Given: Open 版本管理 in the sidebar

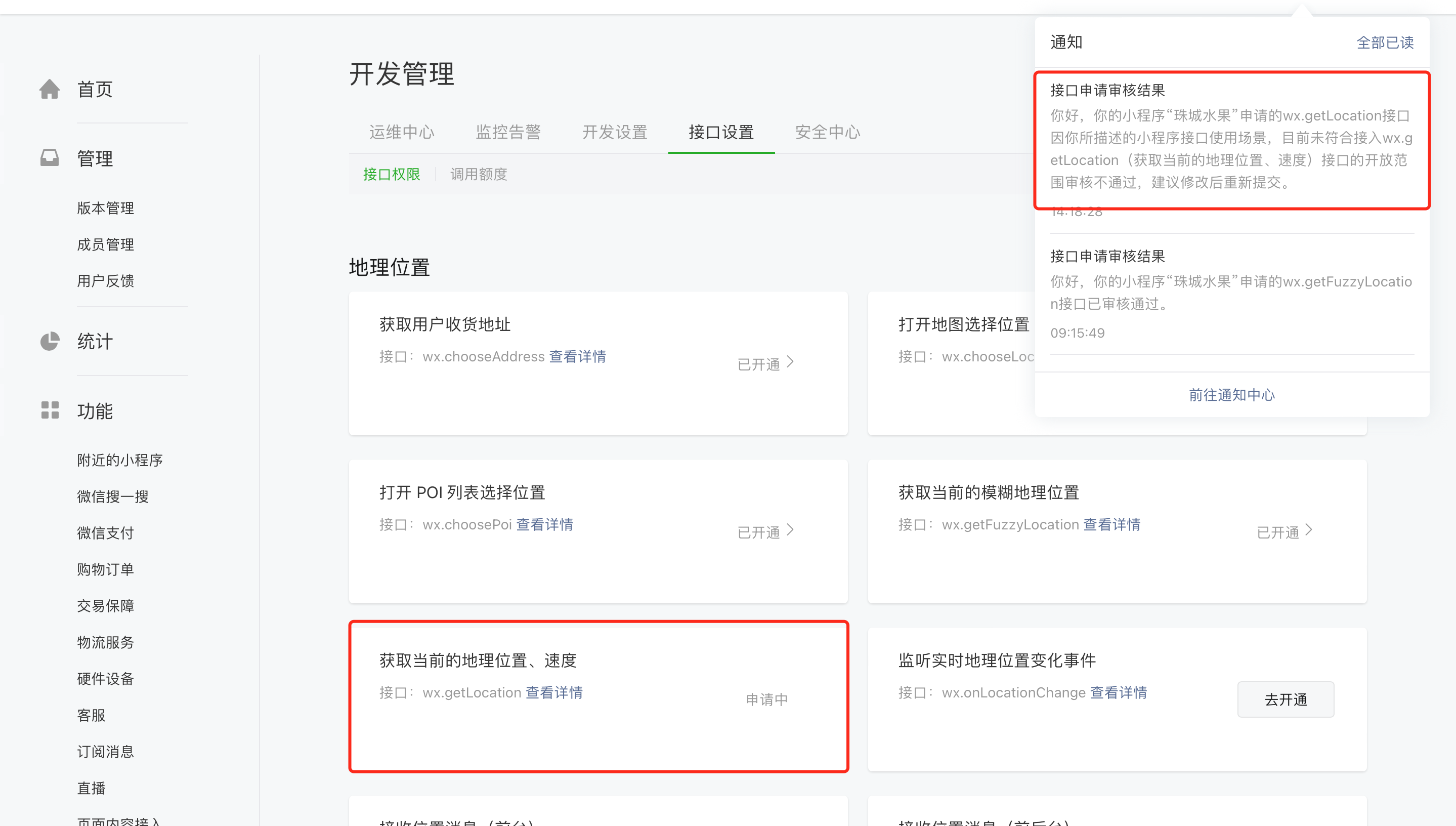Looking at the screenshot, I should click(x=105, y=208).
